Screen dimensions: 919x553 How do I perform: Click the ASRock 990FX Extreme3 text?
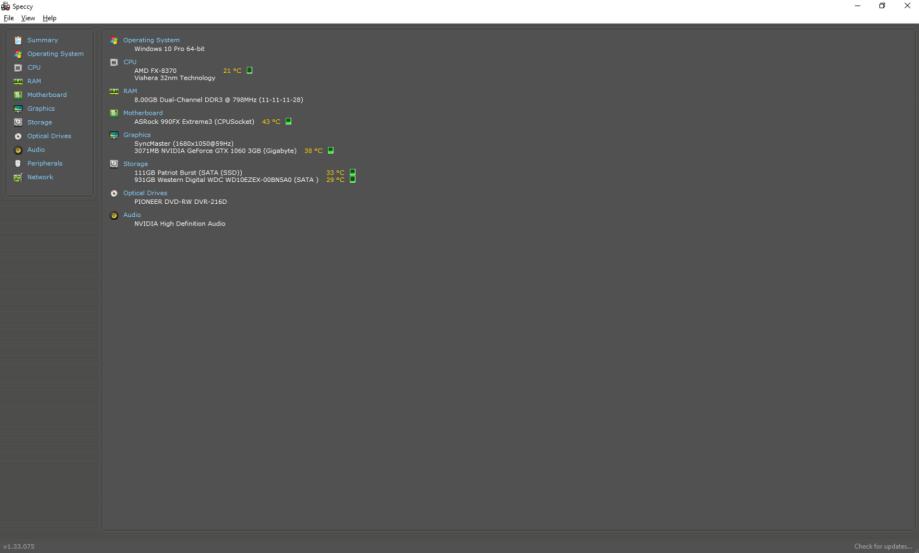coord(194,122)
